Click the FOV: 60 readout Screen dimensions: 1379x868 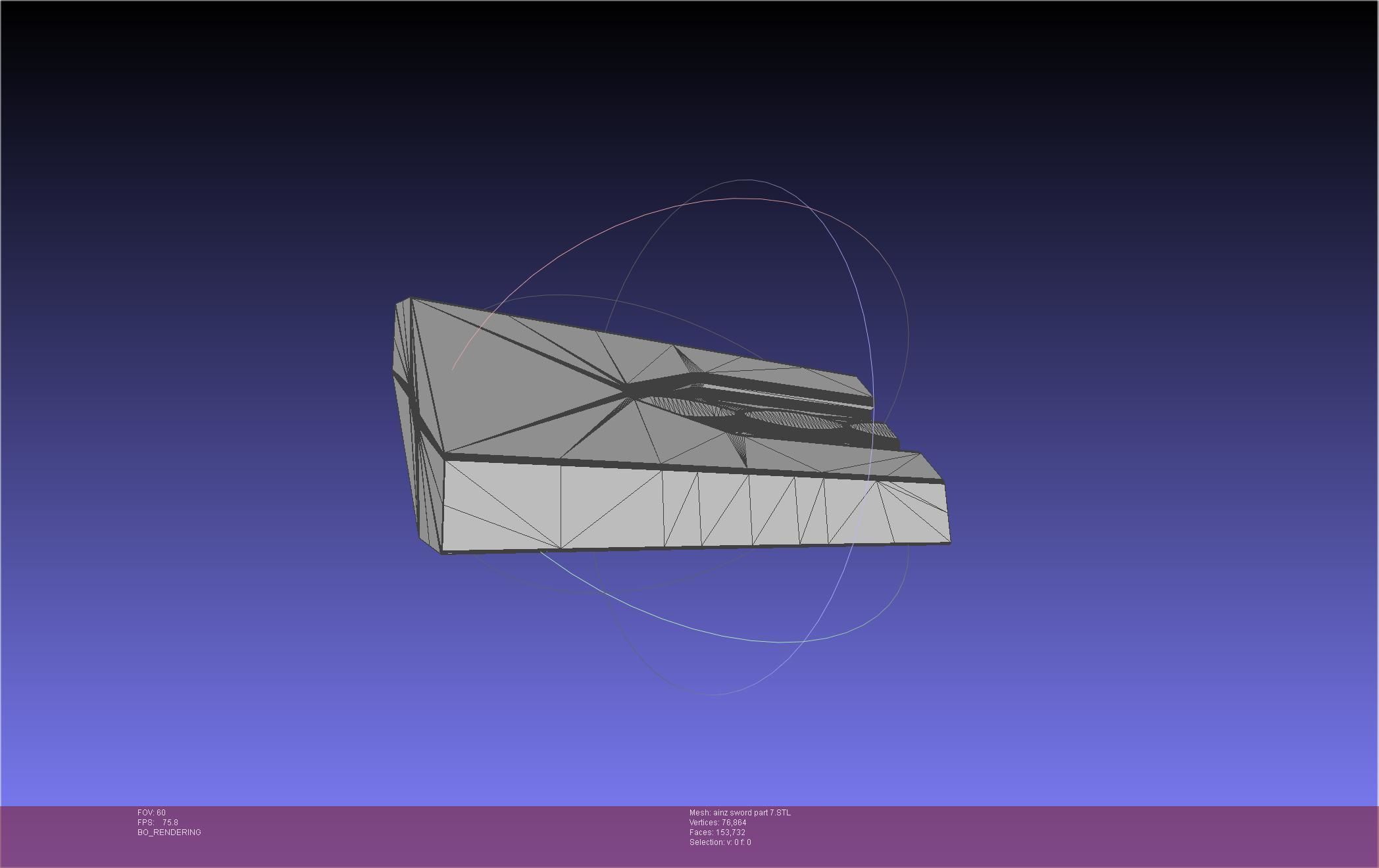coord(151,813)
